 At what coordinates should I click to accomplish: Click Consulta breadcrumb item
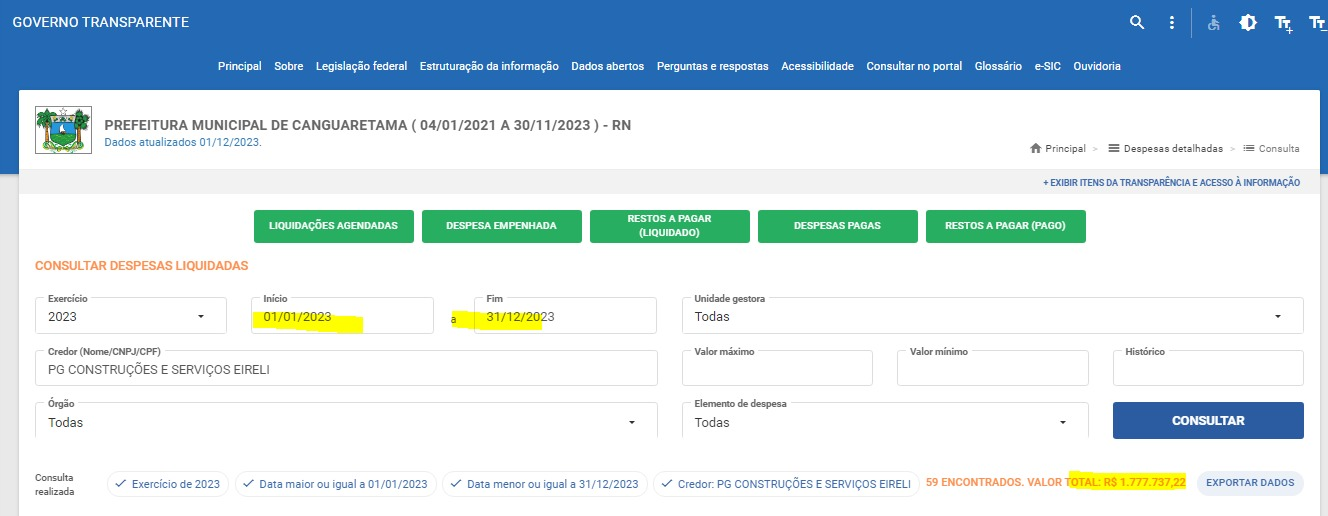pos(1271,148)
